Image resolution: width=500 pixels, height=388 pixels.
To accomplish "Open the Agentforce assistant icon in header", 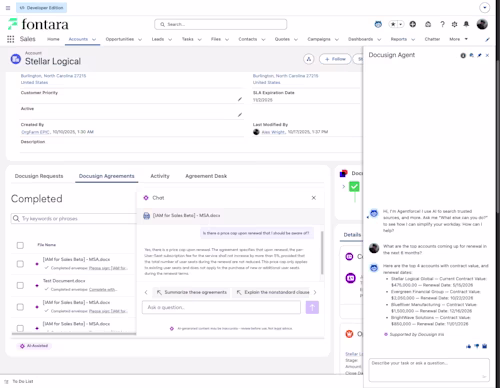I will click(x=378, y=24).
